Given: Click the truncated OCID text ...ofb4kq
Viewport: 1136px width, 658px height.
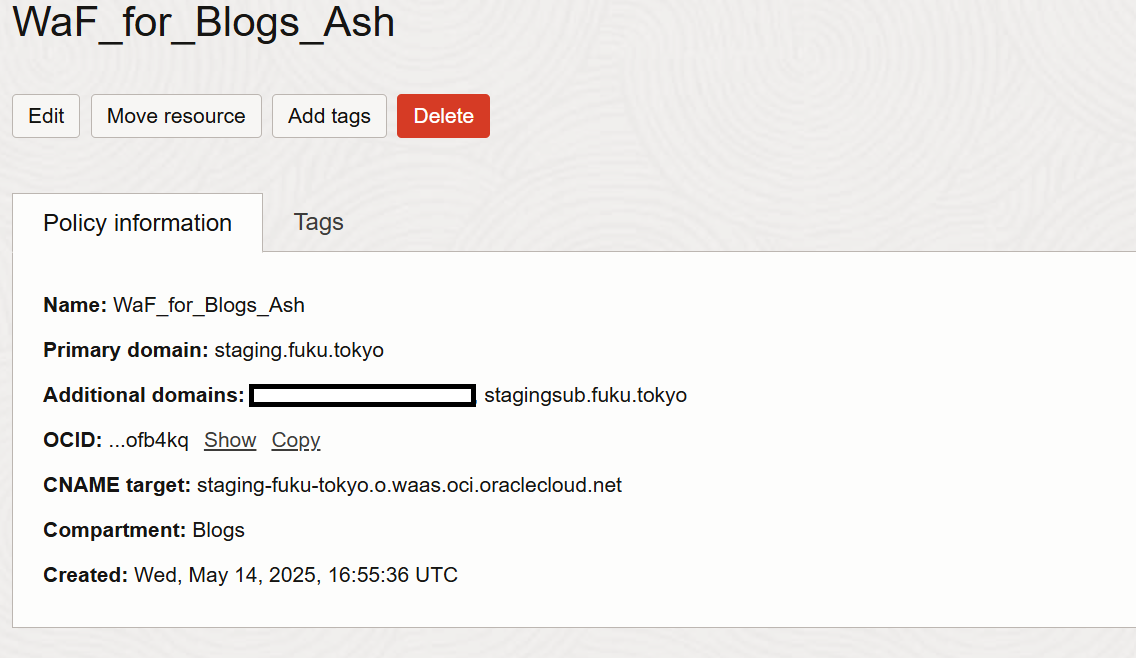Looking at the screenshot, I should click(x=149, y=440).
